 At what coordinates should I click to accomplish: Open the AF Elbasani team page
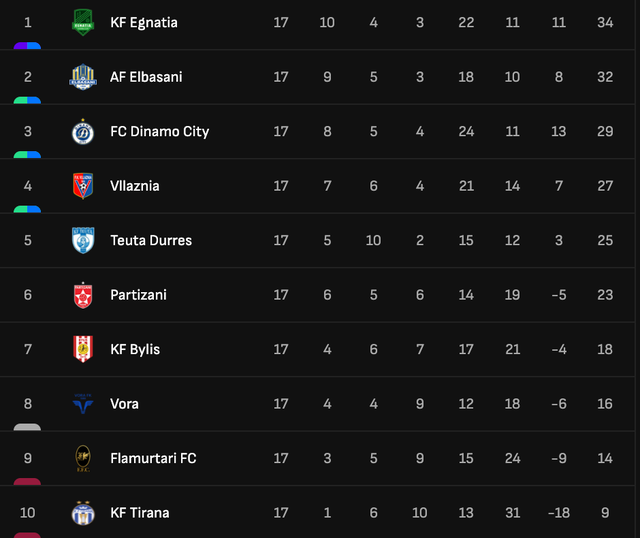(146, 77)
